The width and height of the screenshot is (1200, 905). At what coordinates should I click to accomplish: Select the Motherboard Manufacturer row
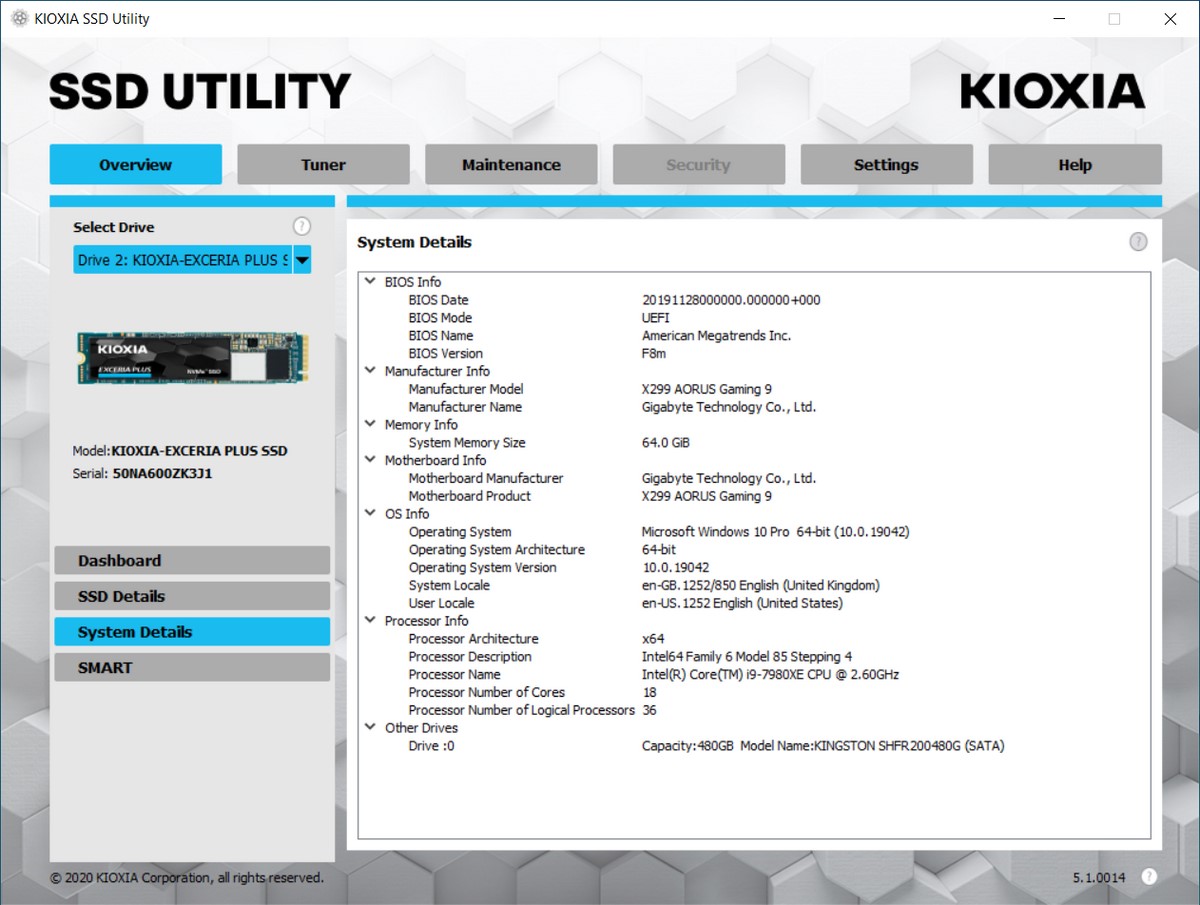point(754,478)
